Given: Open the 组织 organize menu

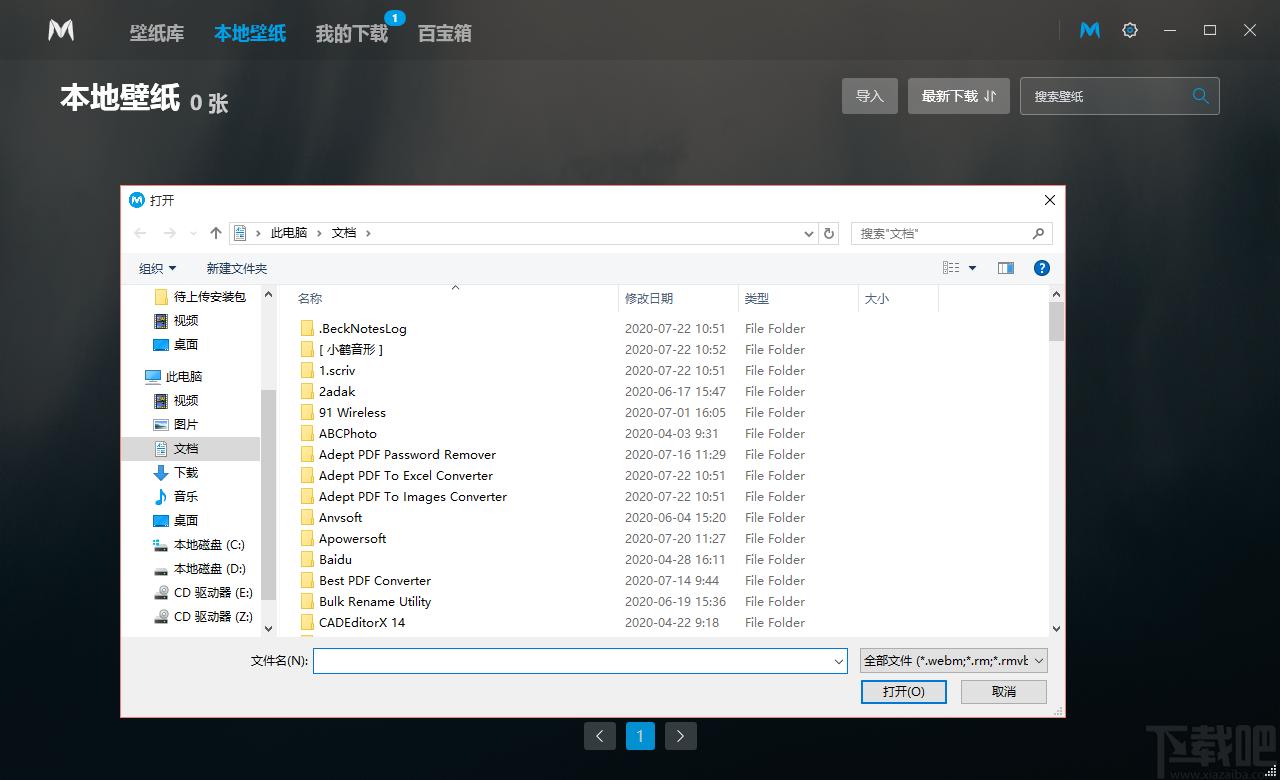Looking at the screenshot, I should pyautogui.click(x=157, y=269).
